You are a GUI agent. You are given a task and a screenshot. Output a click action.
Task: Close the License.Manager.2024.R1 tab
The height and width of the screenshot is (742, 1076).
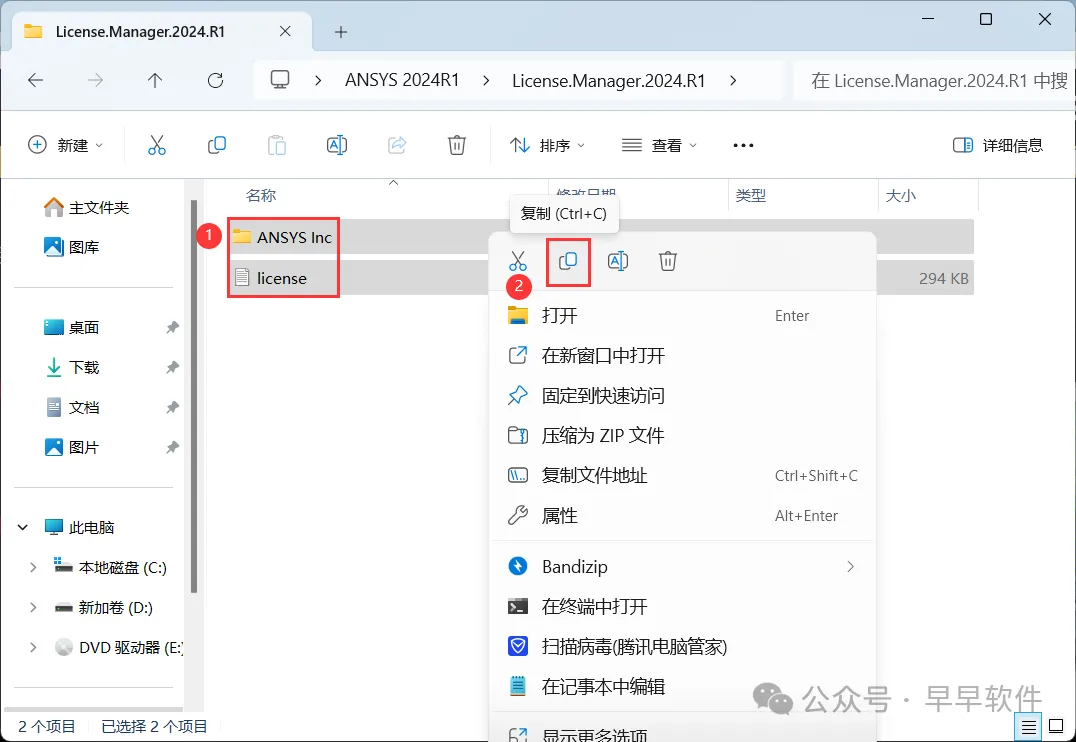pyautogui.click(x=285, y=32)
